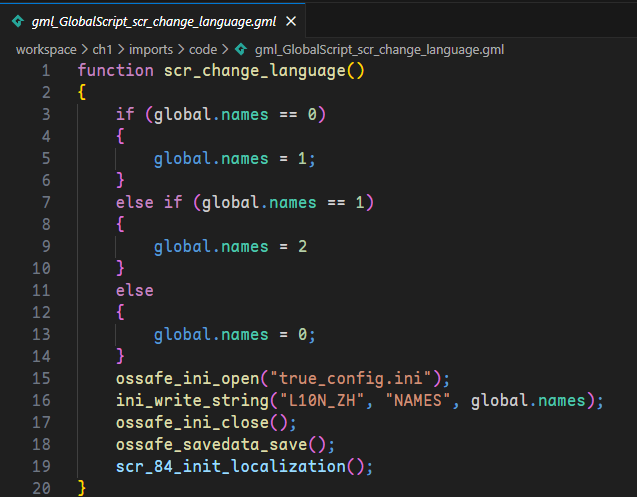Open the imports breadcrumb folder
Screen dimensions: 637x497
[151, 50]
